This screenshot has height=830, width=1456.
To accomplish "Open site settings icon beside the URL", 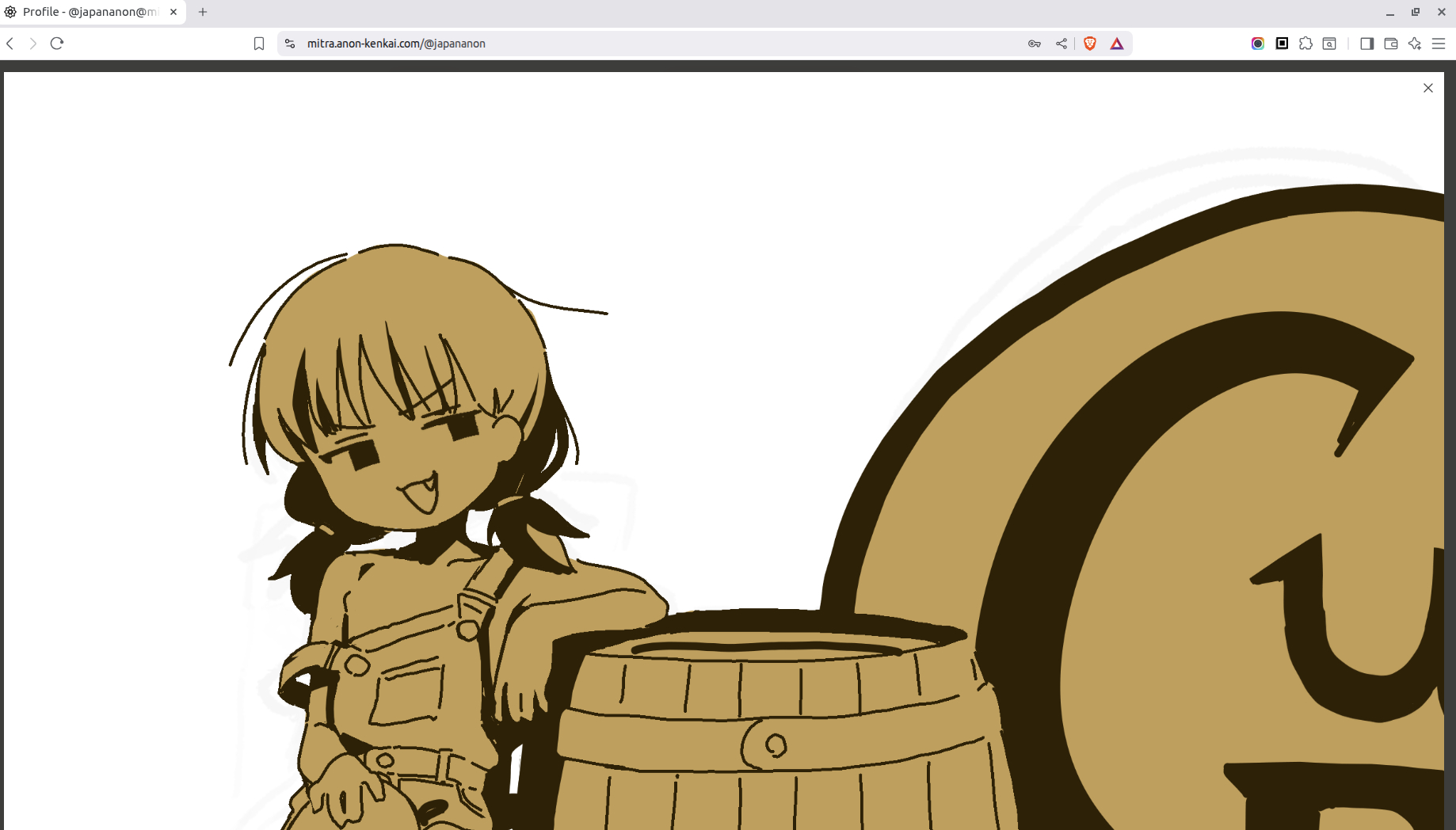I will click(290, 44).
